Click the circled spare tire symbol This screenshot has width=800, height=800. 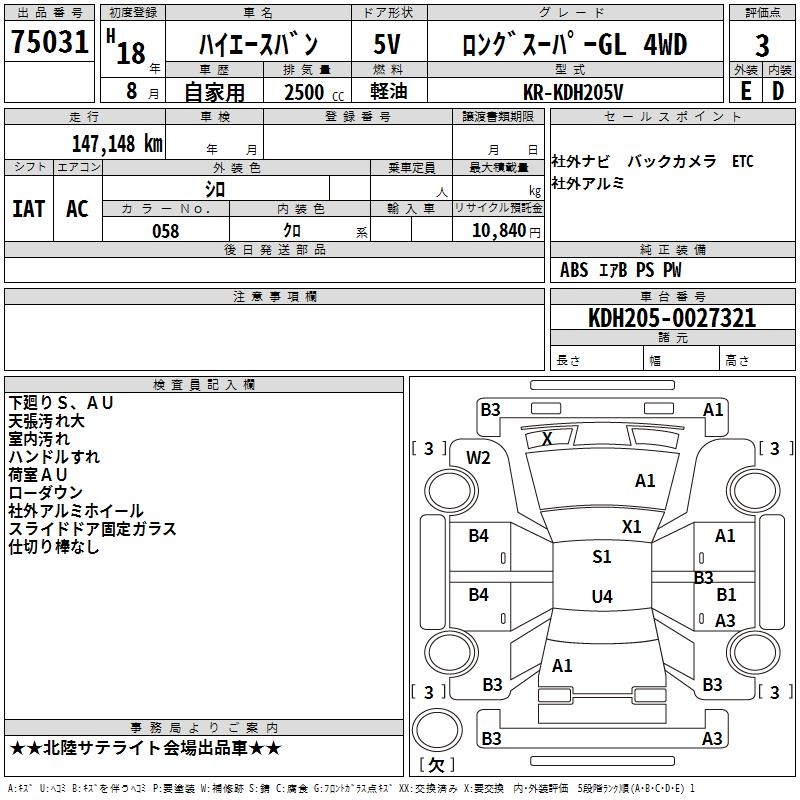(435, 727)
